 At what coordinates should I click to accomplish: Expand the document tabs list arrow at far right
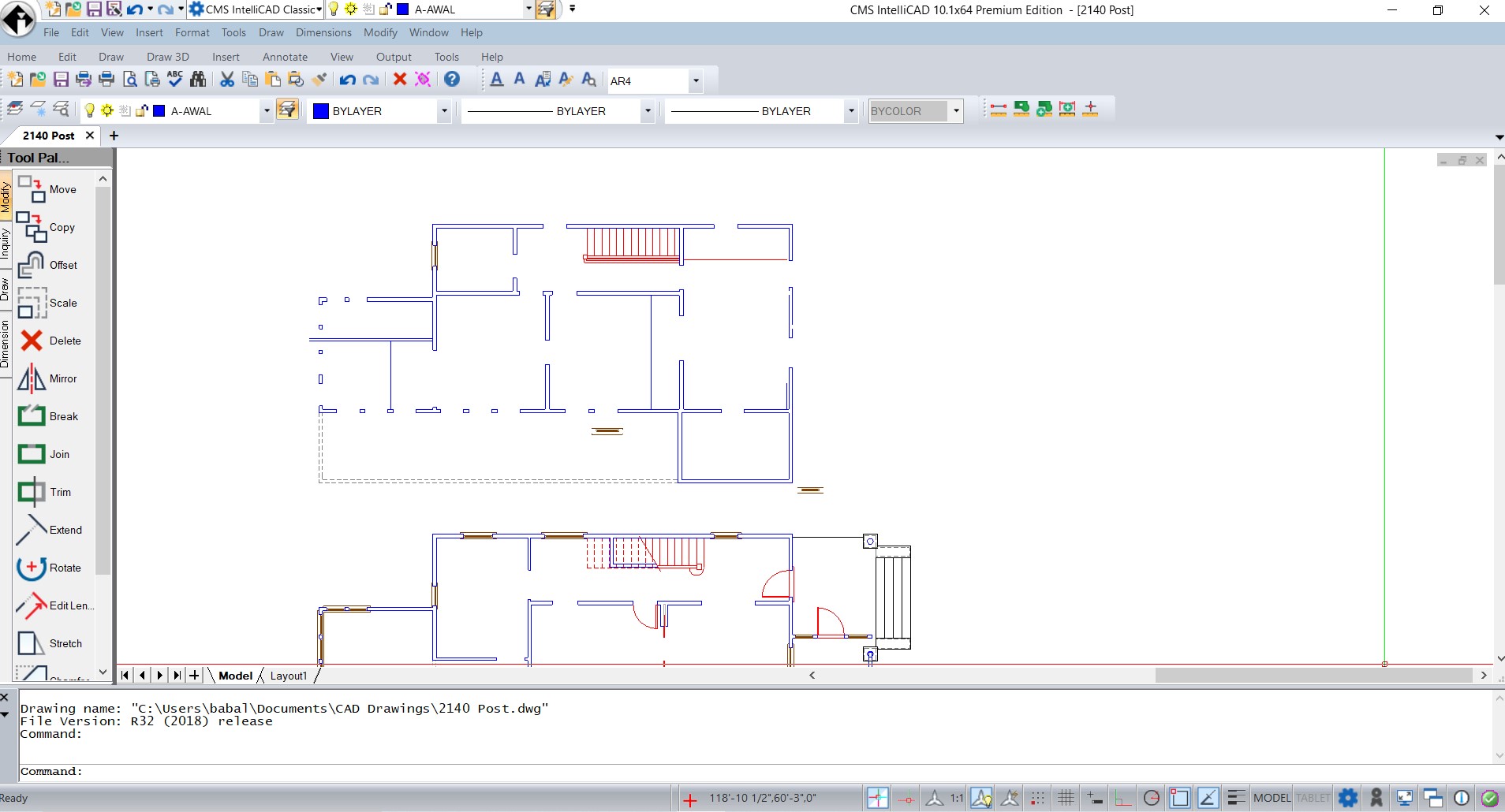pyautogui.click(x=1499, y=137)
